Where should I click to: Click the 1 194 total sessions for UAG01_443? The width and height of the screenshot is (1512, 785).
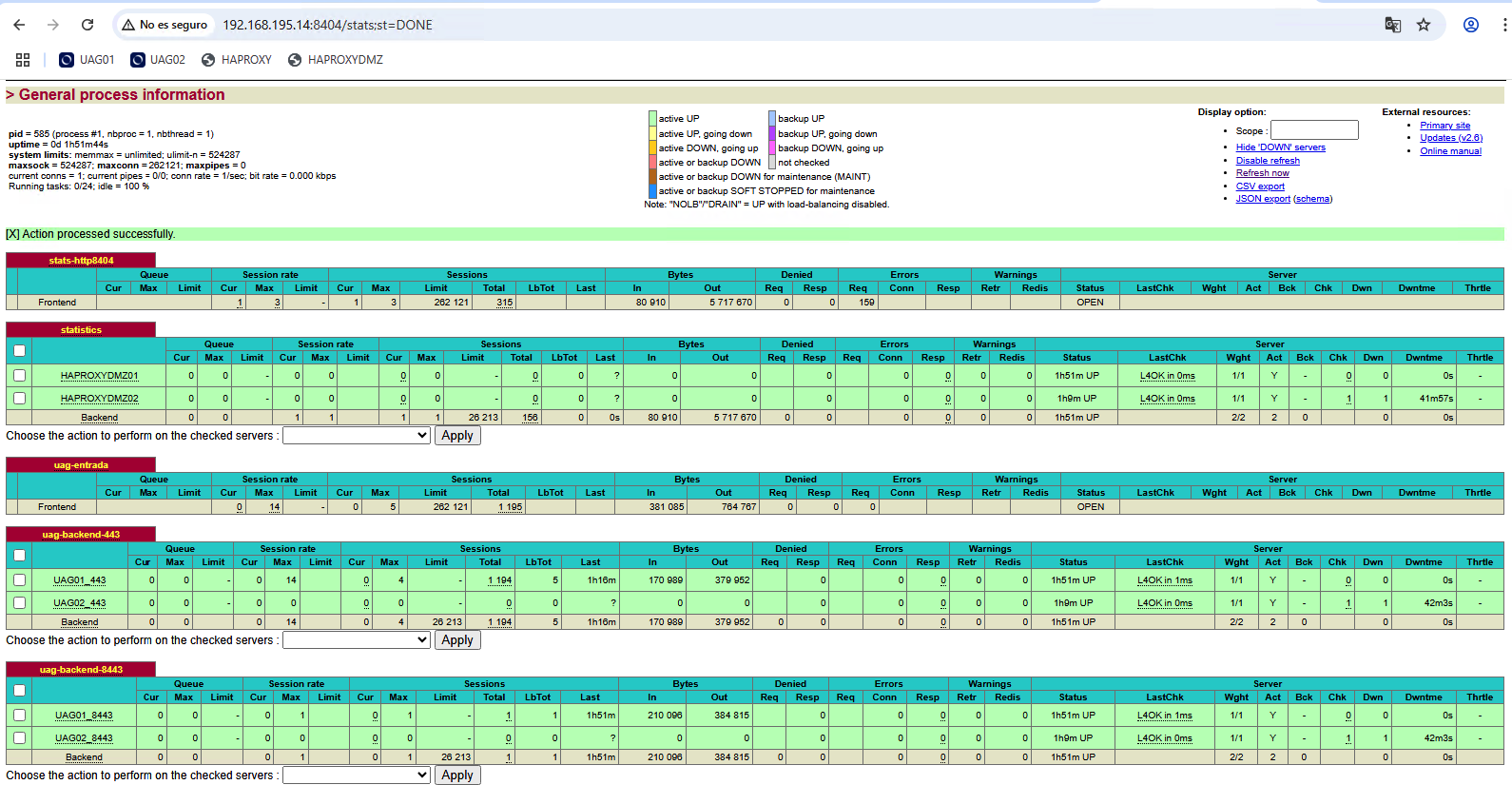click(500, 580)
